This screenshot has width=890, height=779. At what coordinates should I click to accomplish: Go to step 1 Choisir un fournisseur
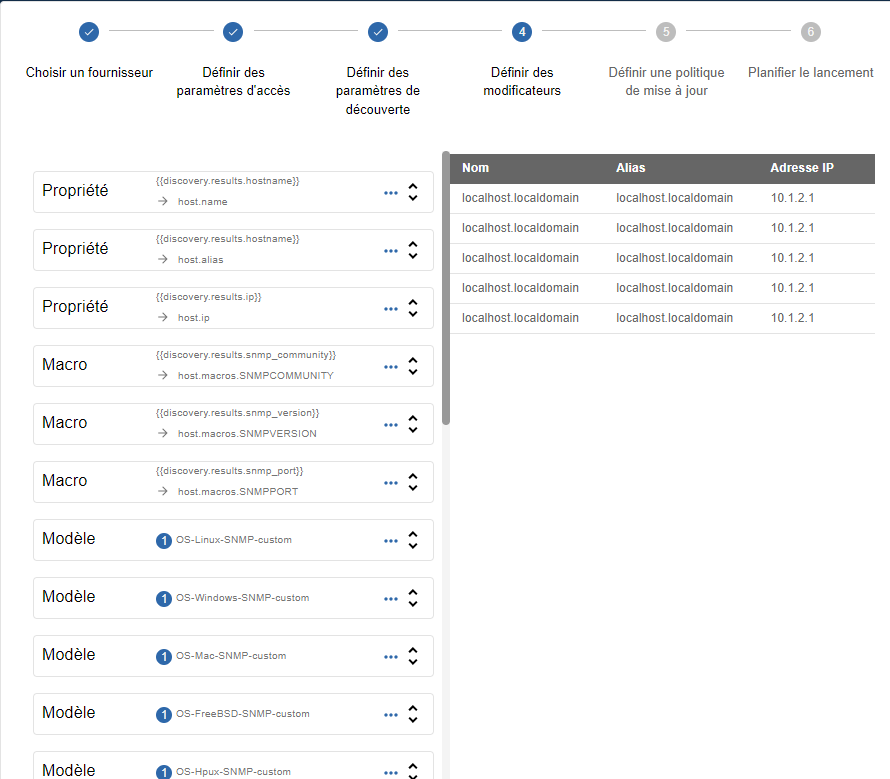pos(89,32)
